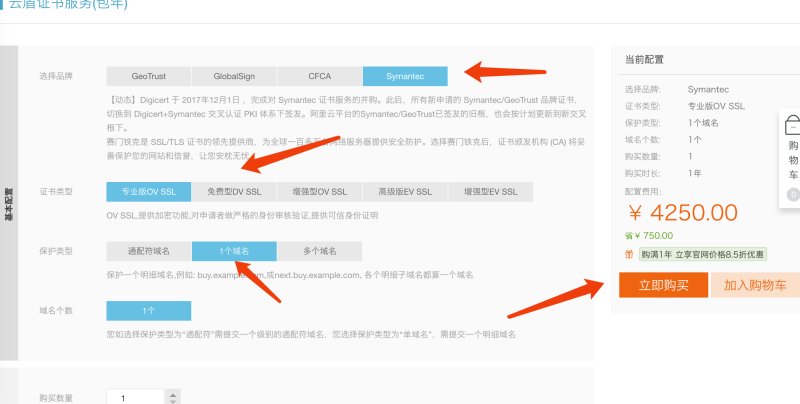Click the 保护类型 label in form
Screen dimensions: 800x404
(56, 251)
